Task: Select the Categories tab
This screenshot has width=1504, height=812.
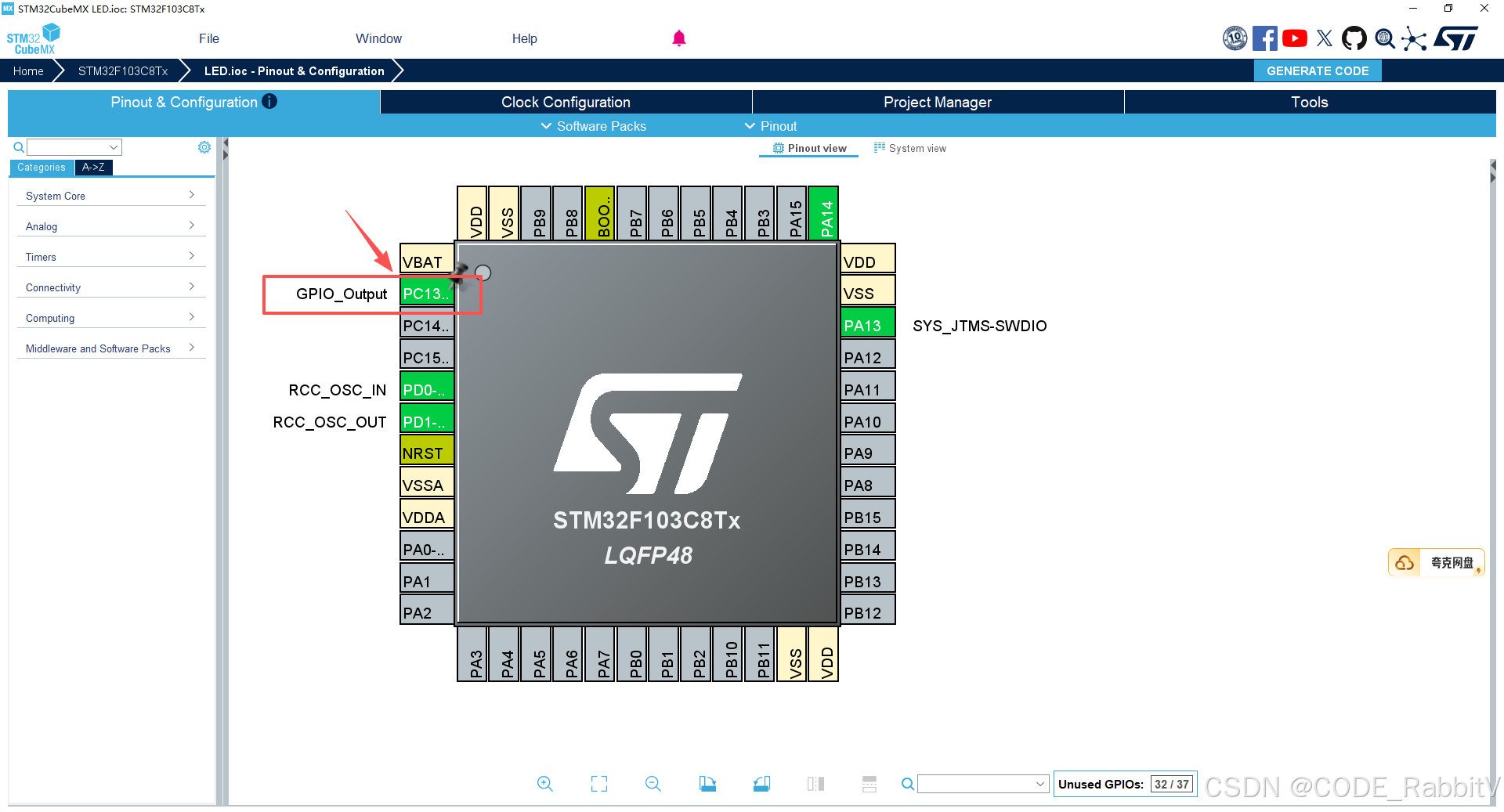Action: (42, 167)
